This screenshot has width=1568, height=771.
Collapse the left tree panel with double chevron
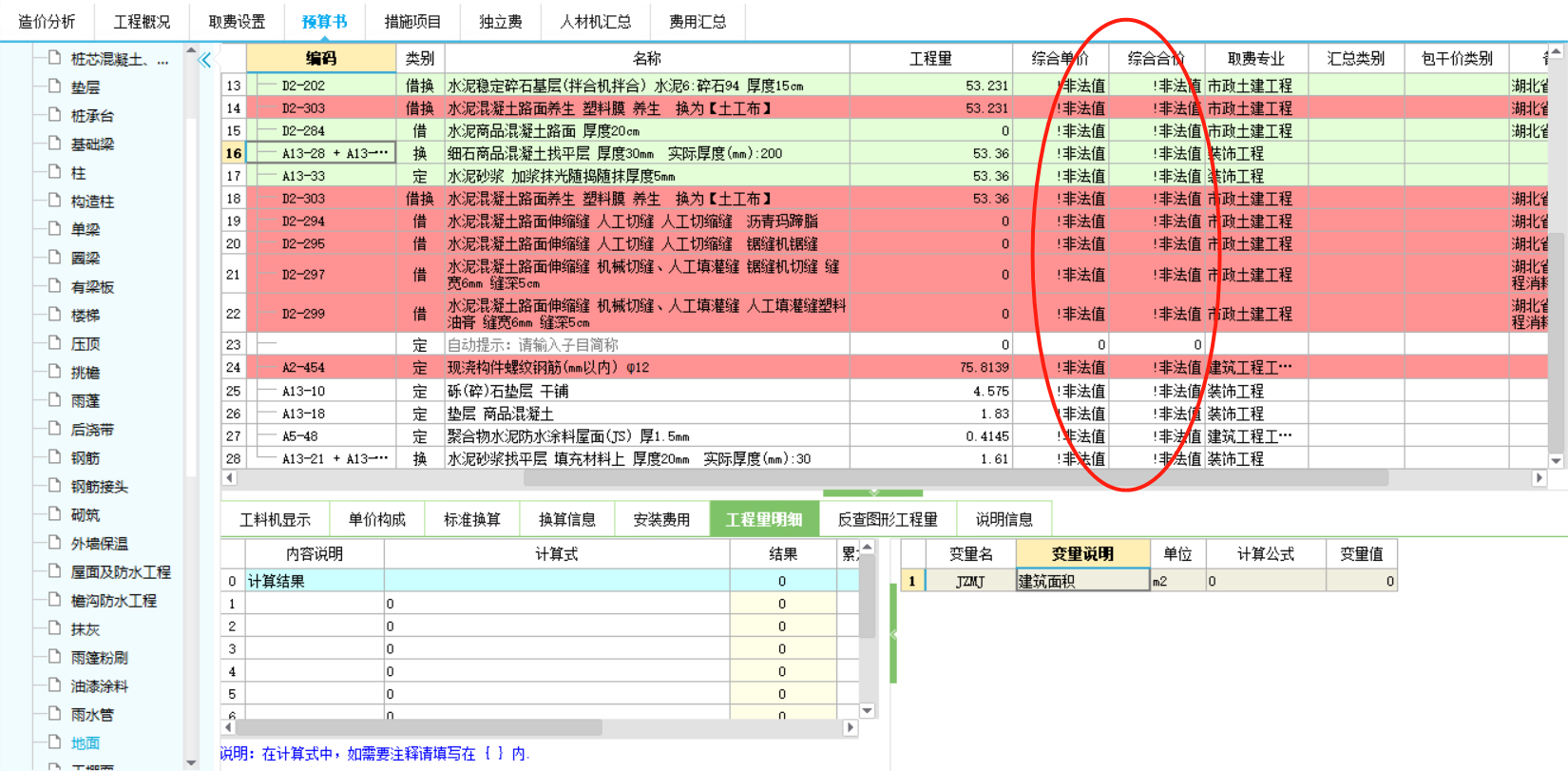[205, 60]
